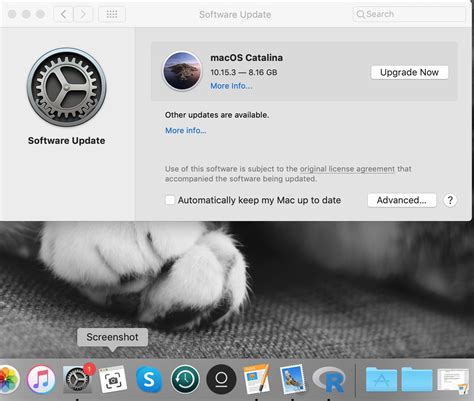474x401 pixels.
Task: Enable Automatically keep my Mac up to date
Action: [170, 200]
